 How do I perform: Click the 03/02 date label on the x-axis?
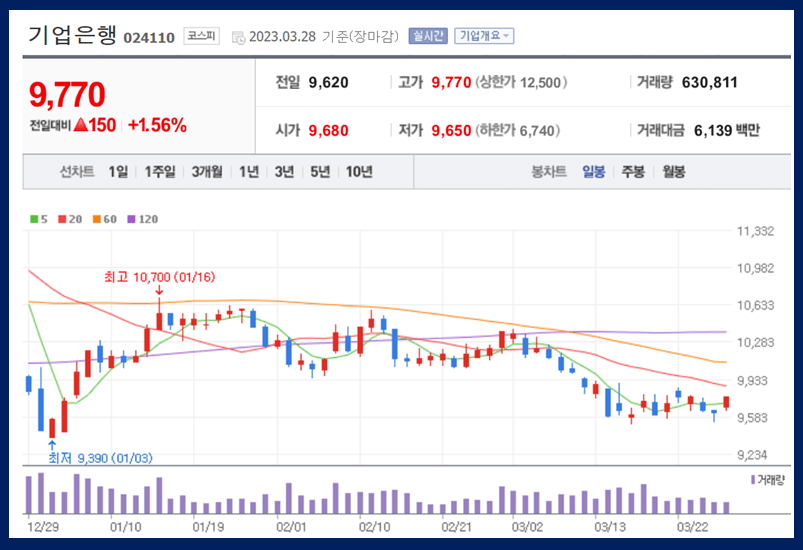click(527, 527)
